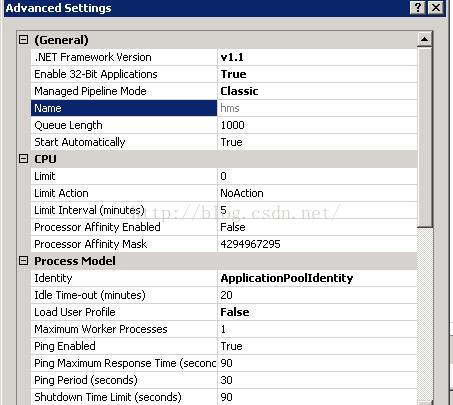Select the Limit Interval (minutes) property
The width and height of the screenshot is (453, 405).
124,210
